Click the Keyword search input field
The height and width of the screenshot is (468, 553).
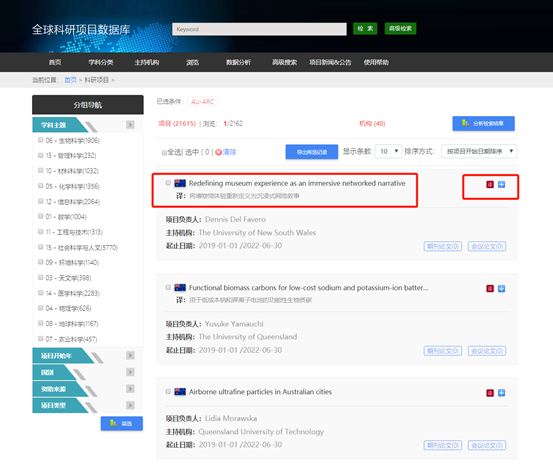pos(259,29)
